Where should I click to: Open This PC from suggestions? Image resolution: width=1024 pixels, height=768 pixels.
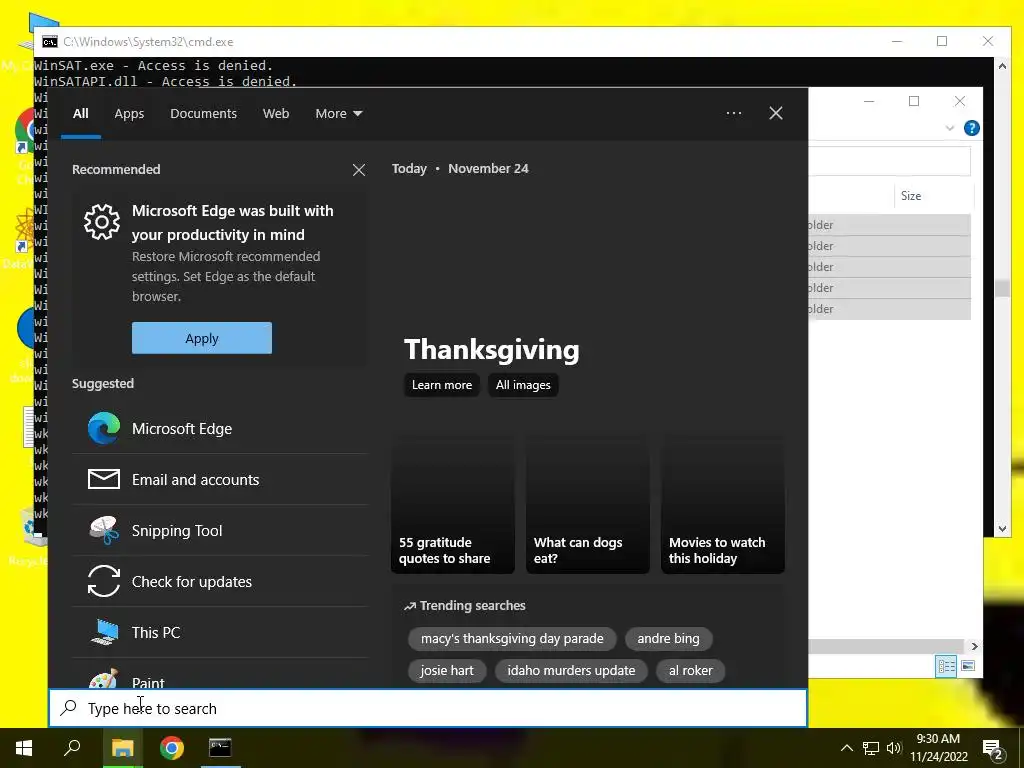(x=220, y=632)
